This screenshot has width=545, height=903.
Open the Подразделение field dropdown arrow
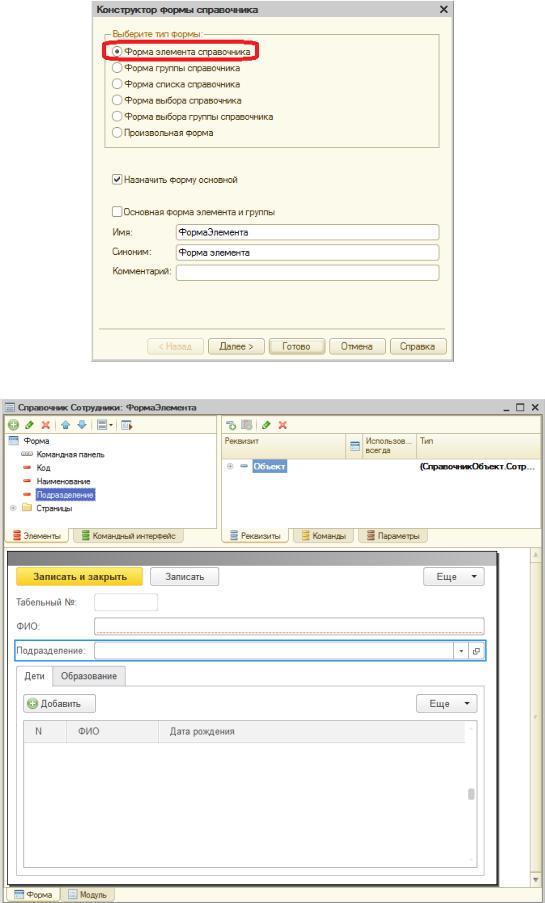[x=461, y=651]
